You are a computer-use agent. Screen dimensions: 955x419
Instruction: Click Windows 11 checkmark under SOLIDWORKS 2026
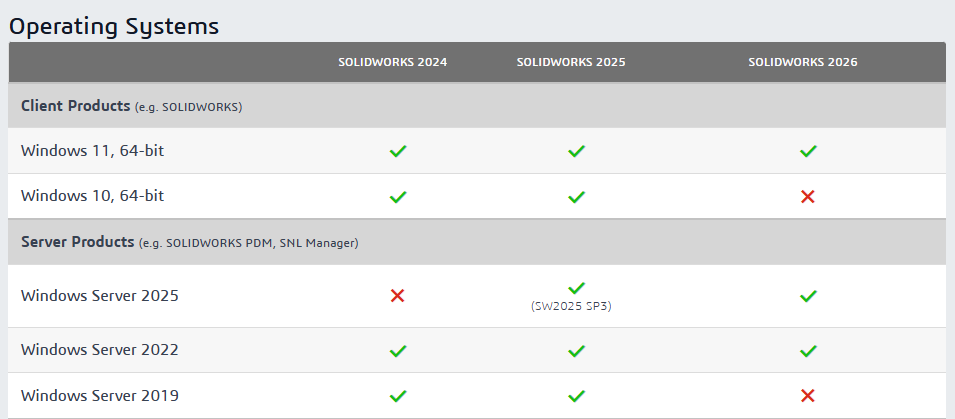(x=808, y=151)
